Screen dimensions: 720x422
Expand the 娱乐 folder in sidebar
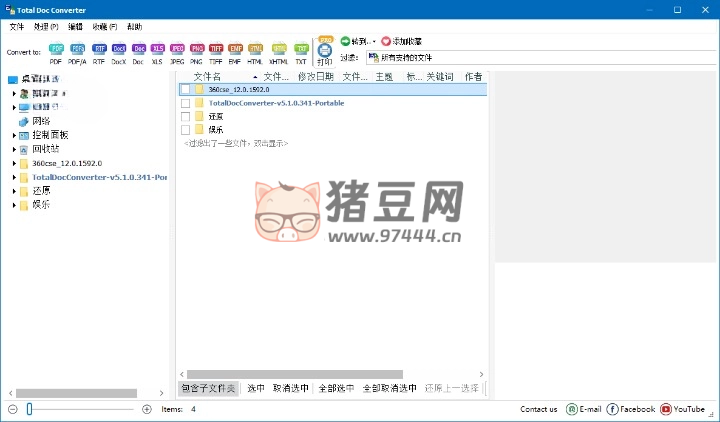click(15, 205)
